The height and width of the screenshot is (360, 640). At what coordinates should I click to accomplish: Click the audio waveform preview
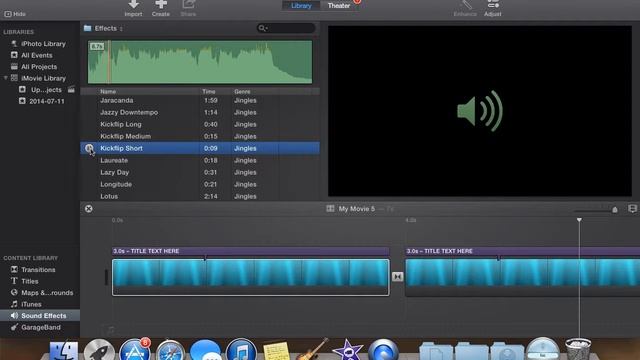(200, 62)
